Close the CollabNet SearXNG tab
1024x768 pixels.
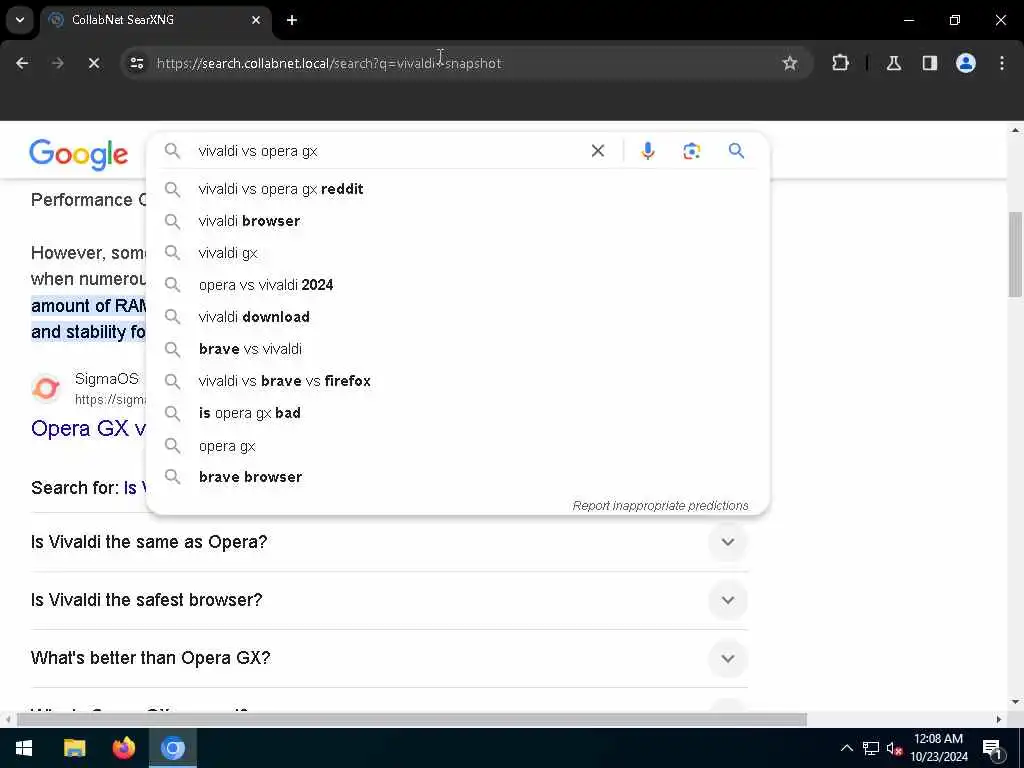pos(256,20)
